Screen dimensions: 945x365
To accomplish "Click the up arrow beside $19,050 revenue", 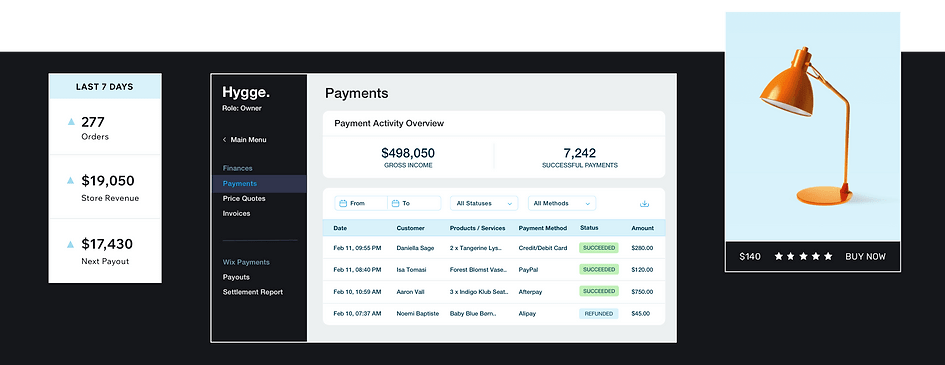I will [x=71, y=180].
